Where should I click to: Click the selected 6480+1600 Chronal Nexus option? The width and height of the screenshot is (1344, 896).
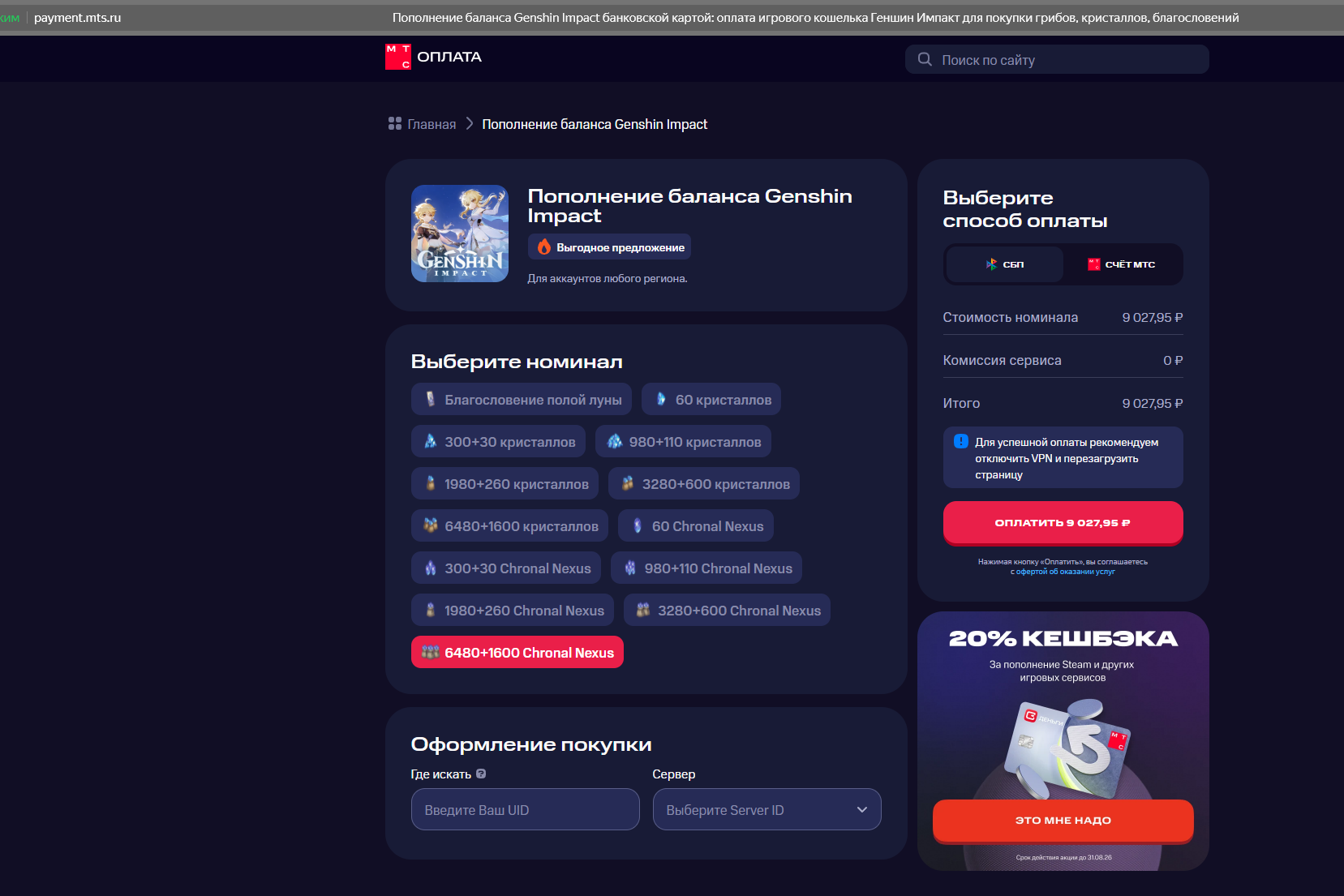coord(517,652)
